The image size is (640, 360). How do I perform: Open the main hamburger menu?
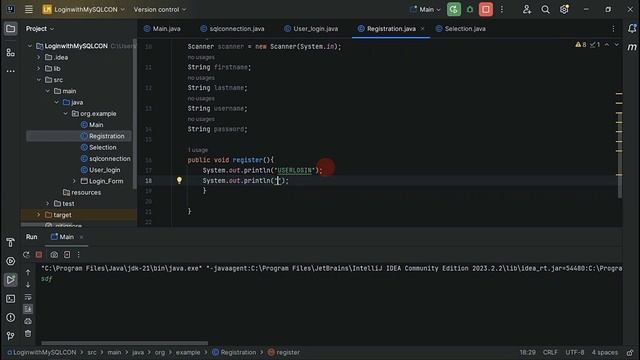29,9
